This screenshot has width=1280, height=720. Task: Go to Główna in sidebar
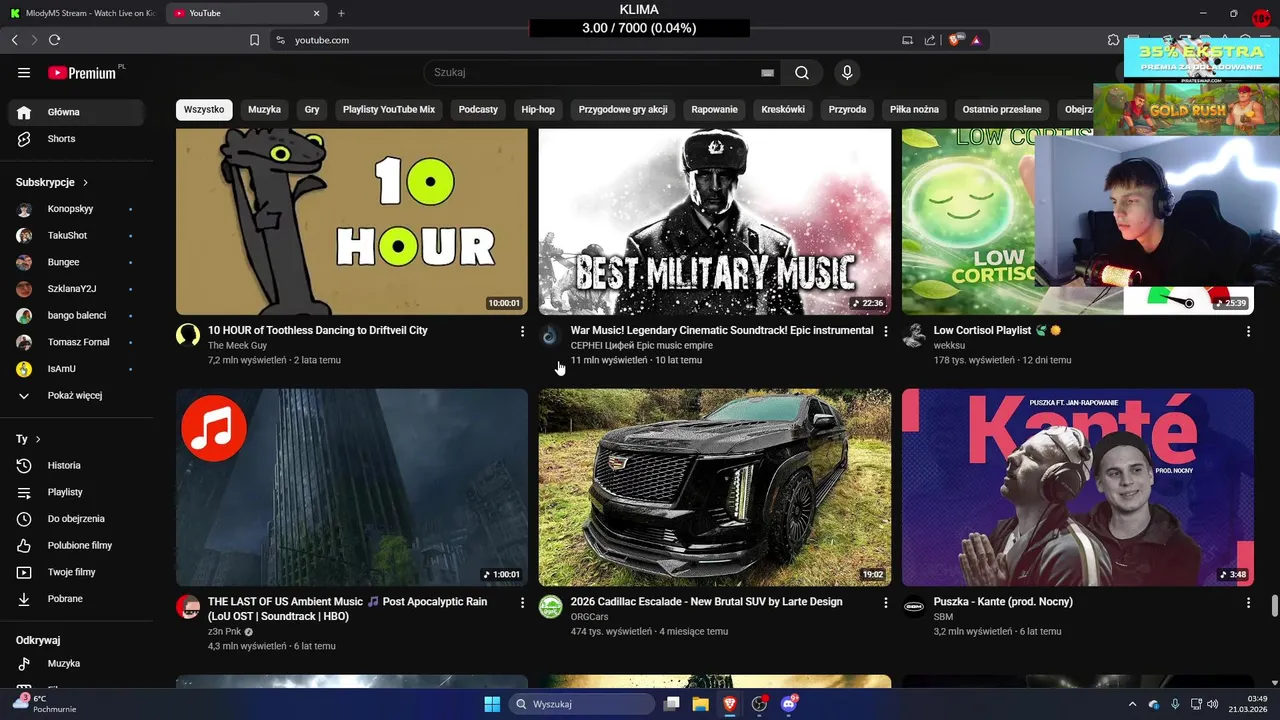[x=76, y=112]
